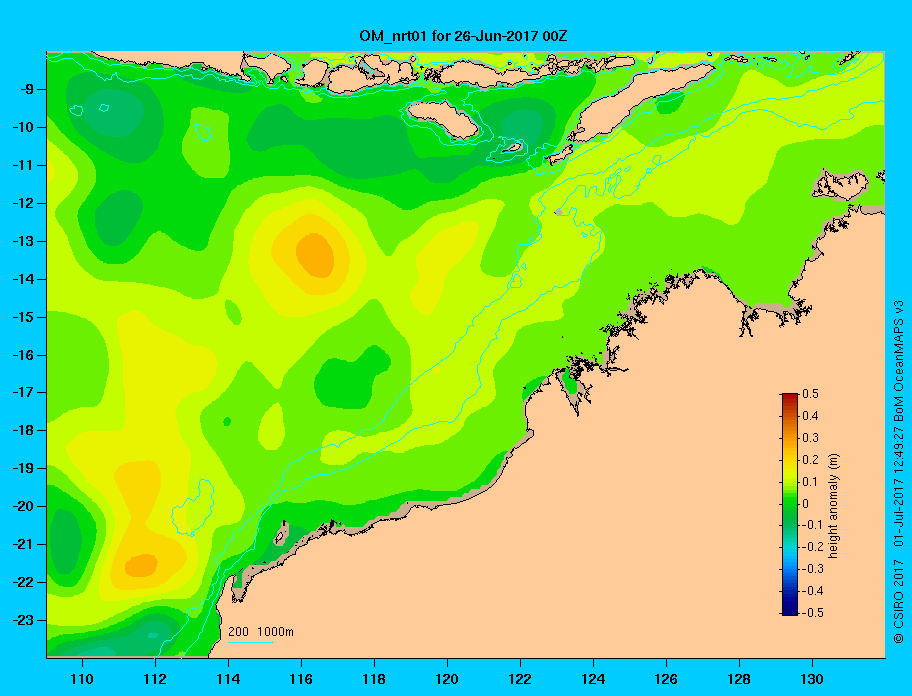
Task: Click the title "OM_nrt01 for 26-Jun-2017 00Z"
Action: pos(463,36)
